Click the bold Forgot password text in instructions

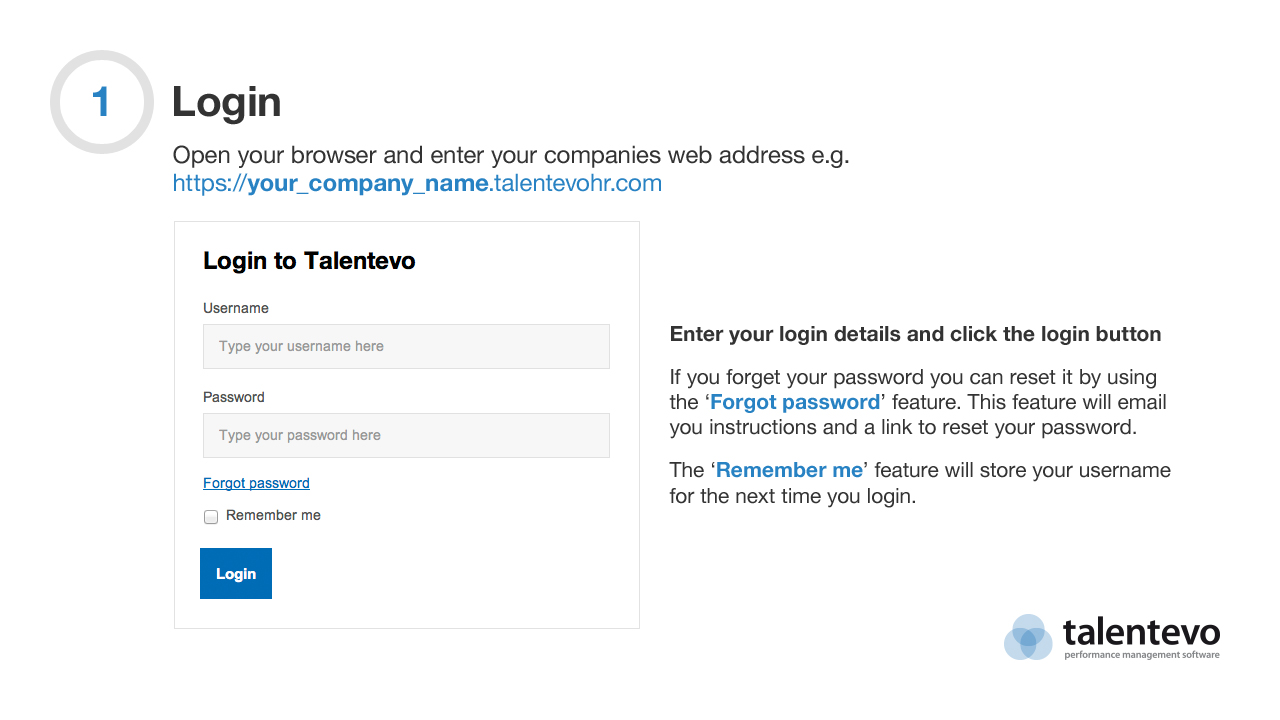click(795, 402)
